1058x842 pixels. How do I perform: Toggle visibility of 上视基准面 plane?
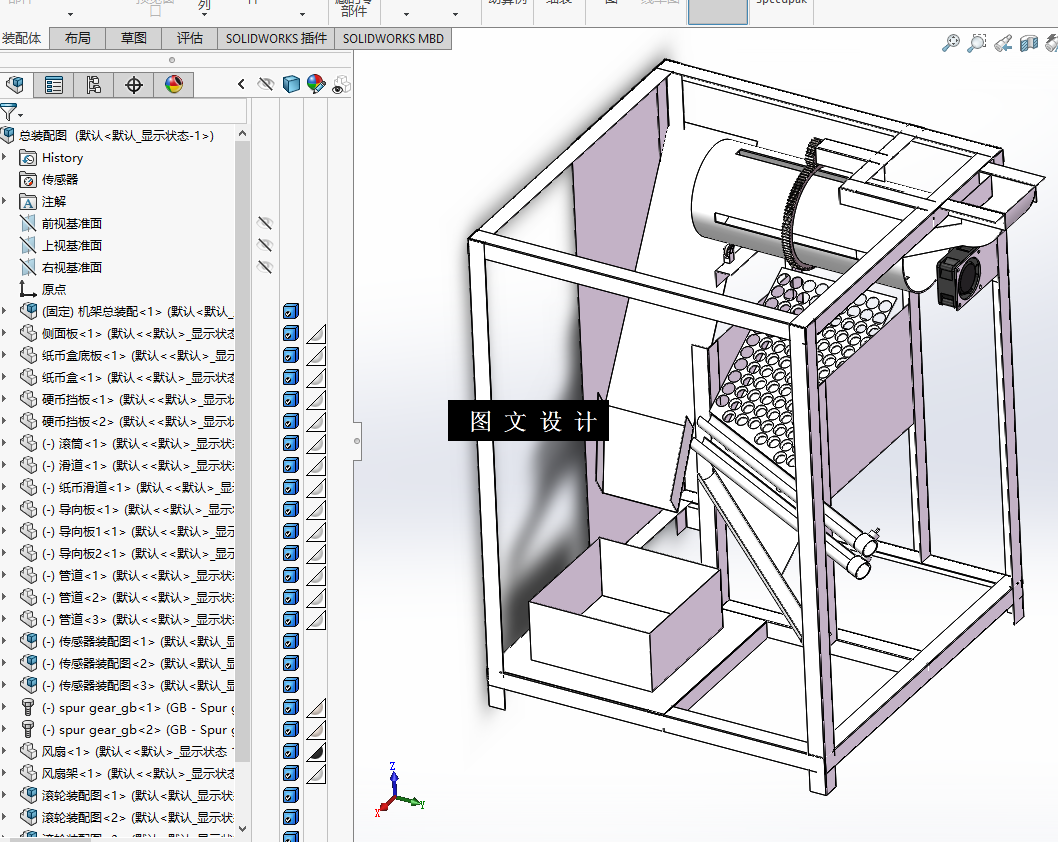click(265, 245)
